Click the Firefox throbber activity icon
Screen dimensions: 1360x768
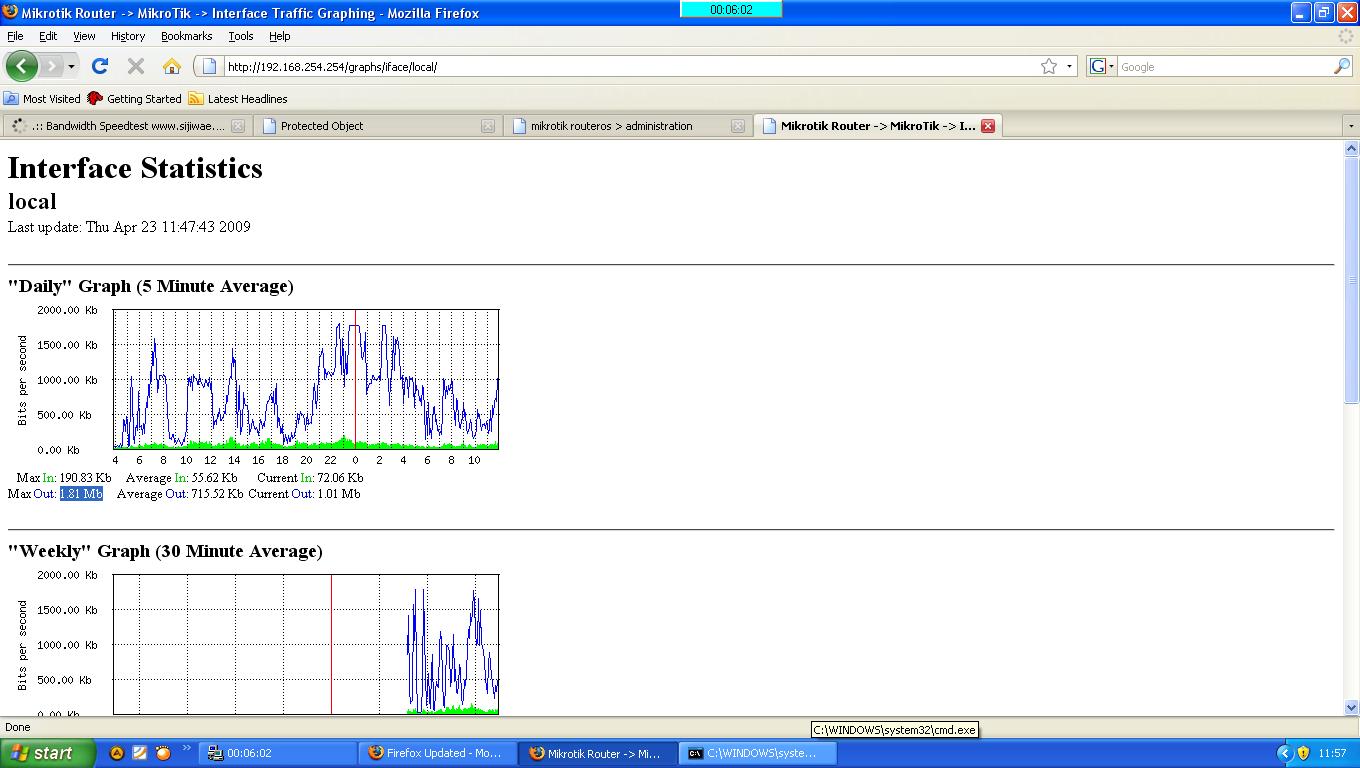pyautogui.click(x=1346, y=36)
